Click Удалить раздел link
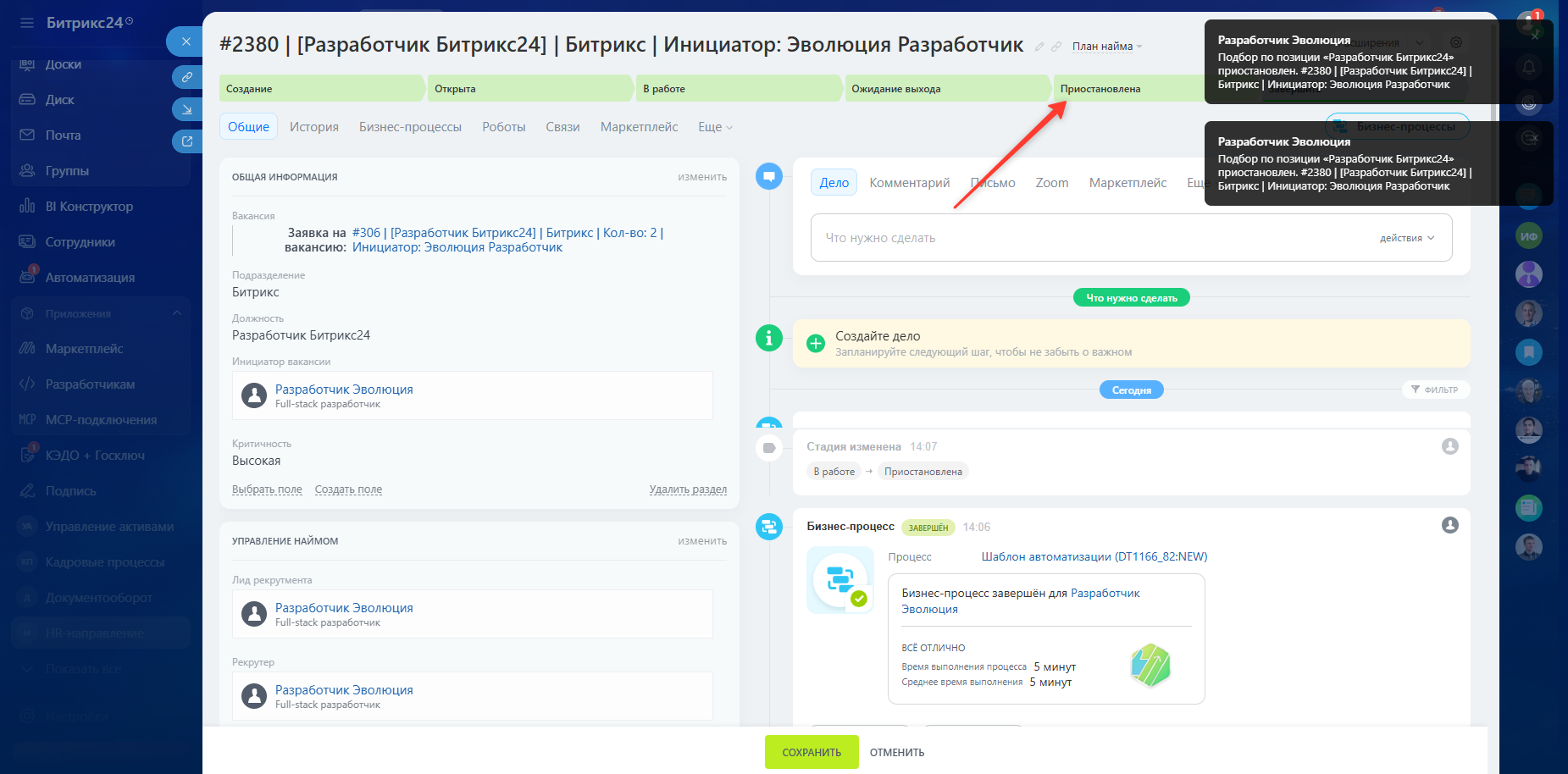 688,489
